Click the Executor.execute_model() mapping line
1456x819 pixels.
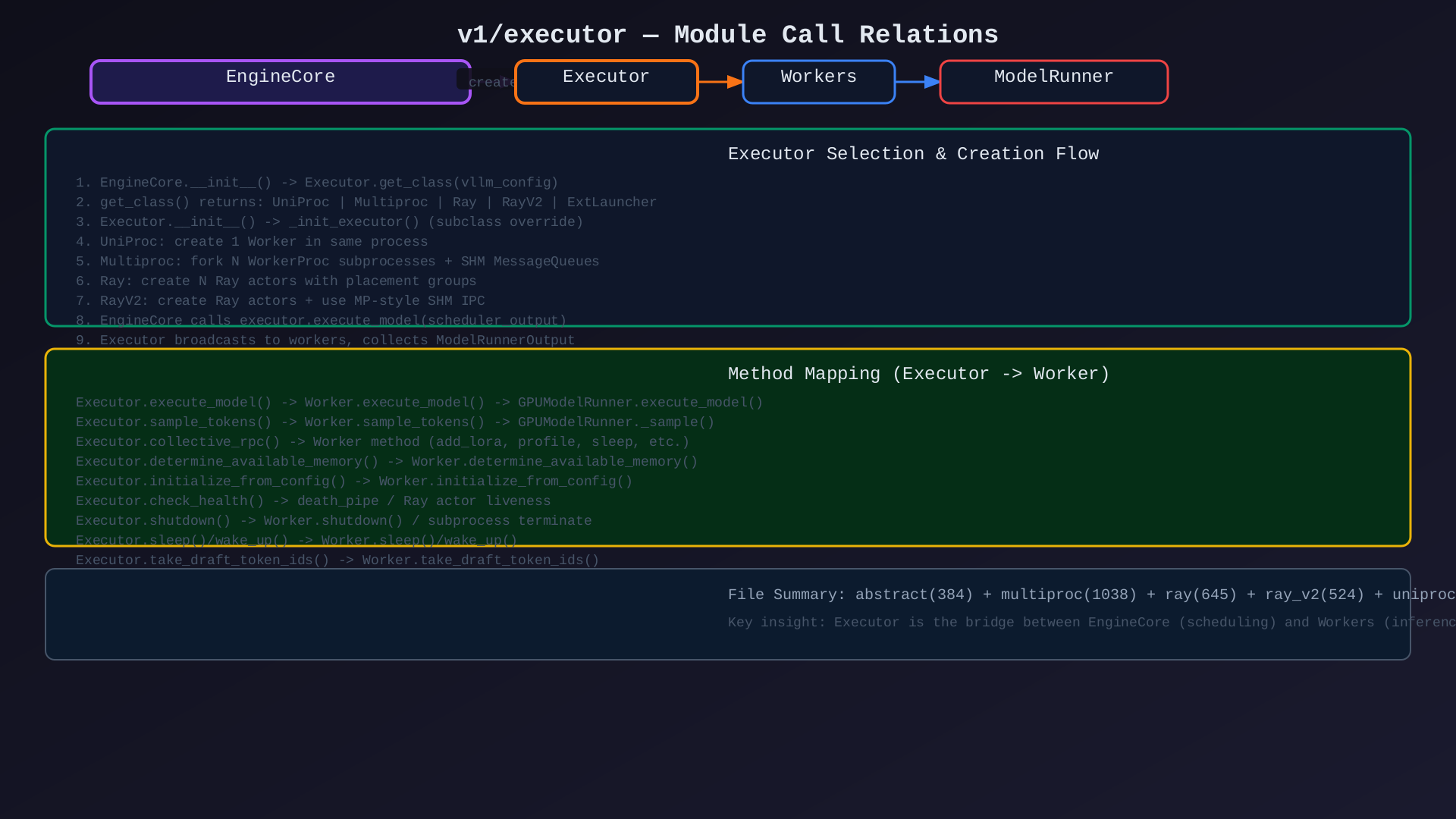point(419,403)
